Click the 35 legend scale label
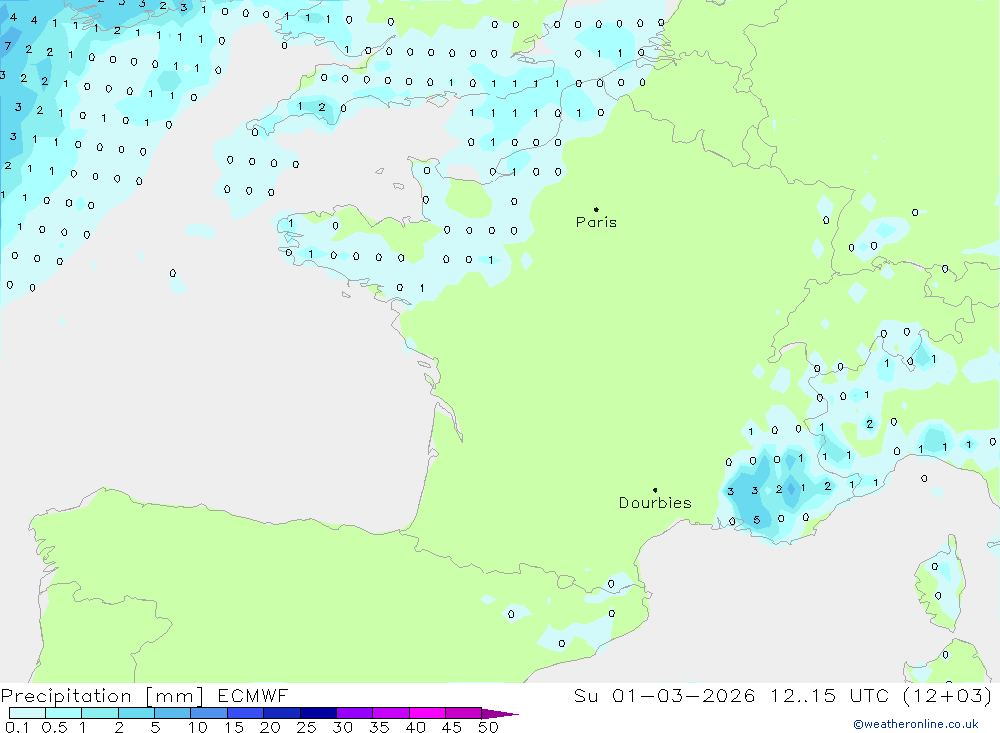 379,727
